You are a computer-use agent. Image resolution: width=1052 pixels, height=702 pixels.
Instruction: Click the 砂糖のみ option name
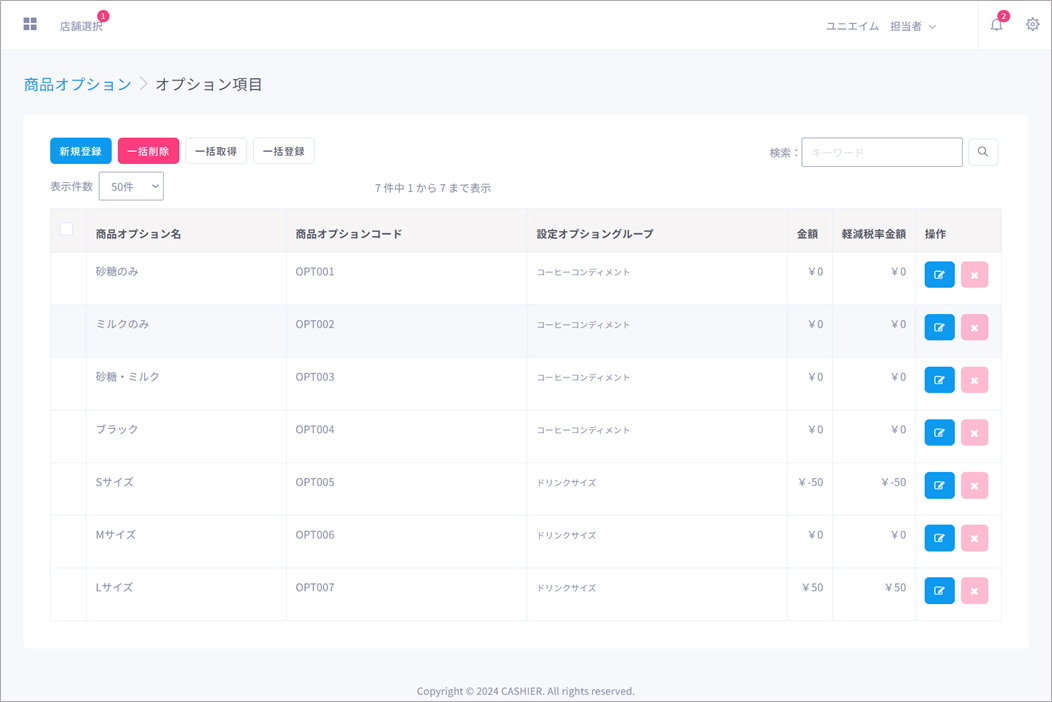click(x=117, y=271)
